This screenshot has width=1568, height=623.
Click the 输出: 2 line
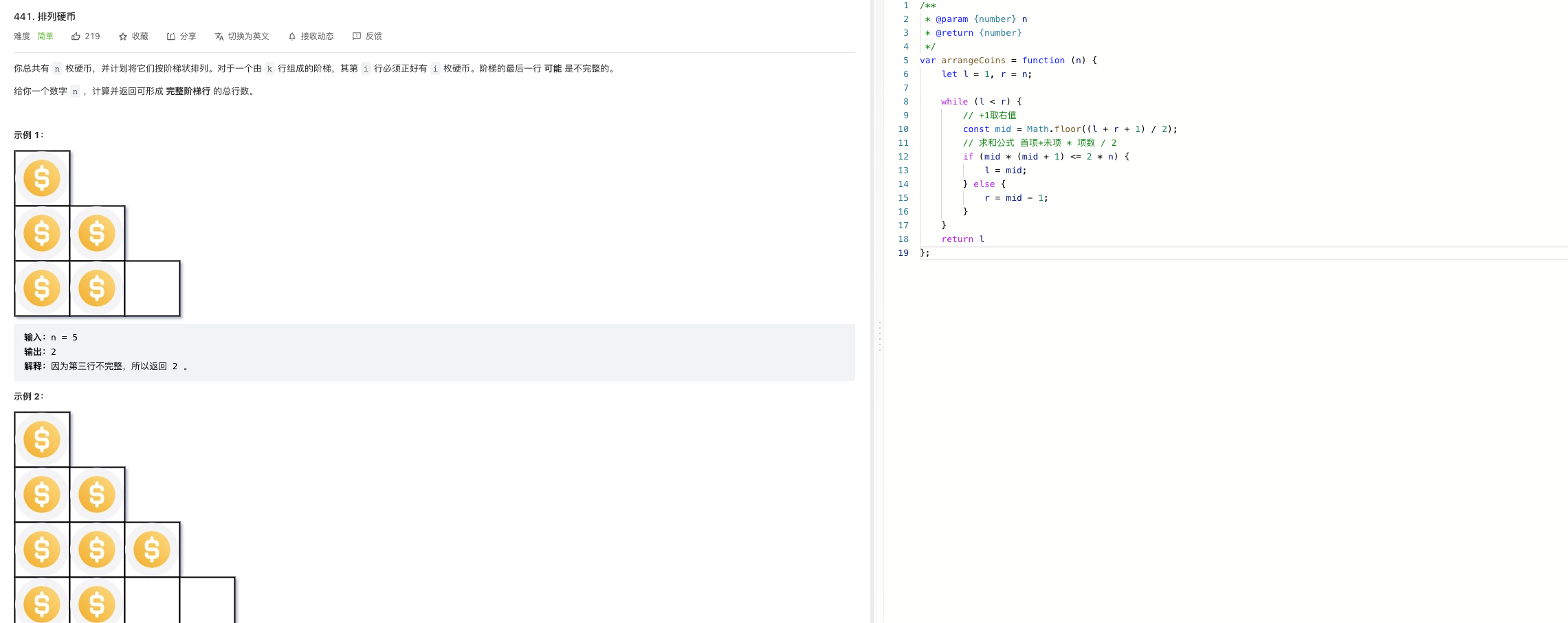pyautogui.click(x=40, y=352)
